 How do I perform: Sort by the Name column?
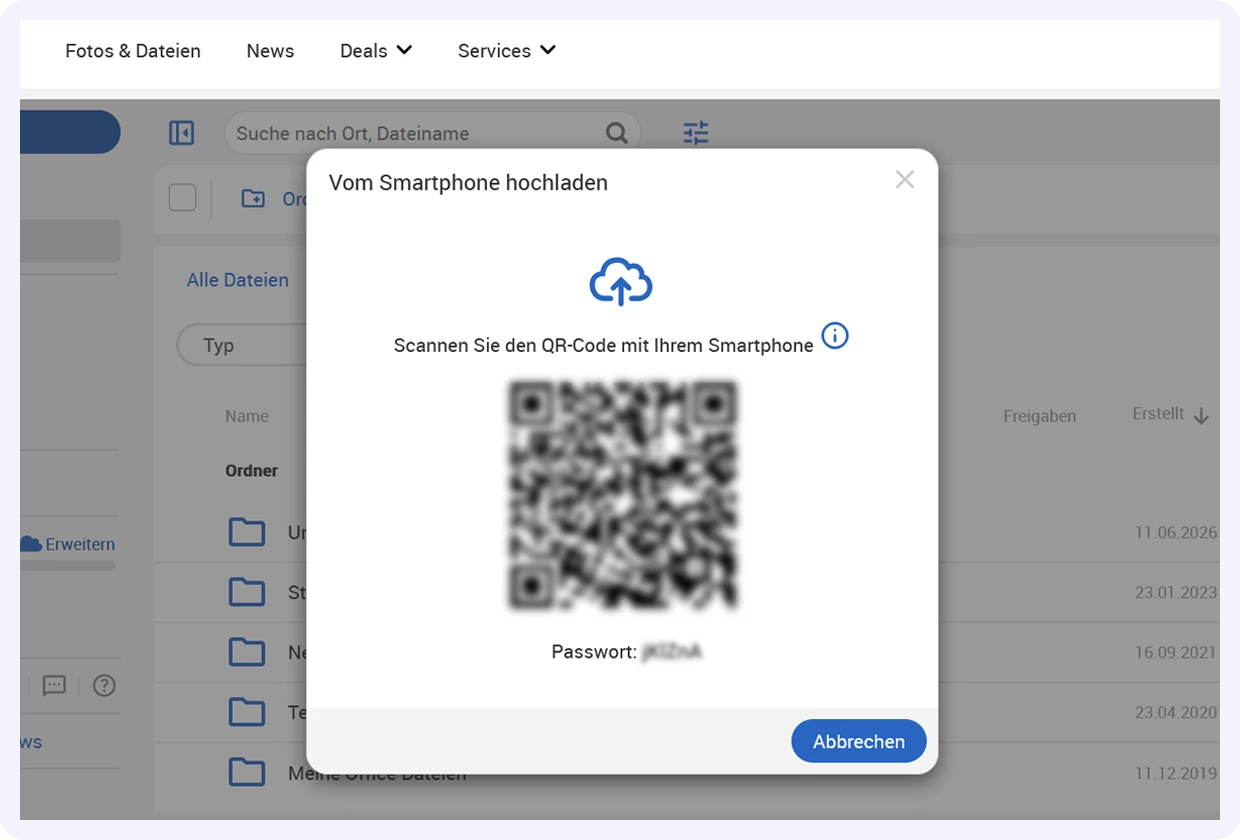[247, 416]
